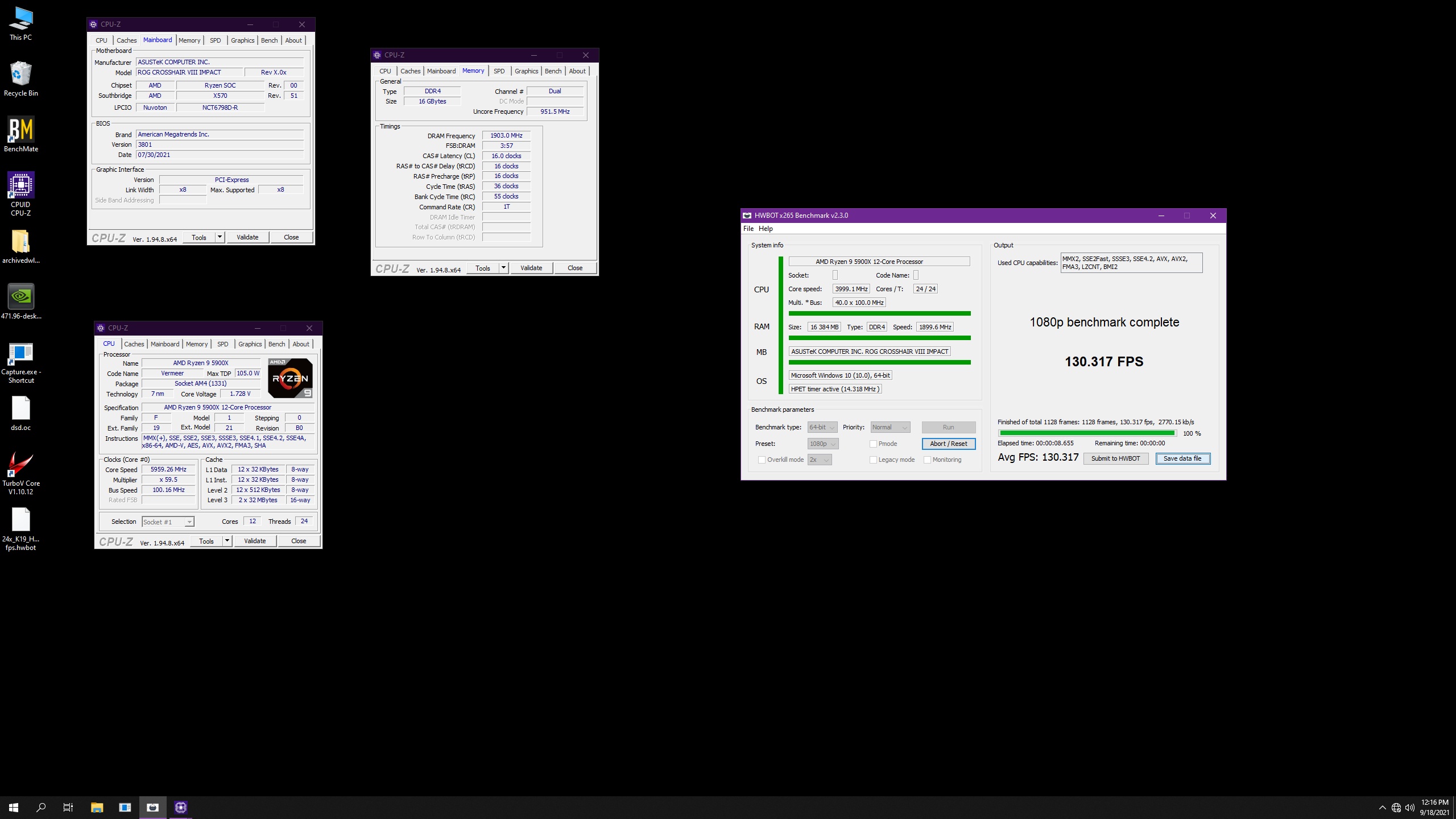
Task: Open Benchmark type 64-bit dropdown
Action: 822,427
